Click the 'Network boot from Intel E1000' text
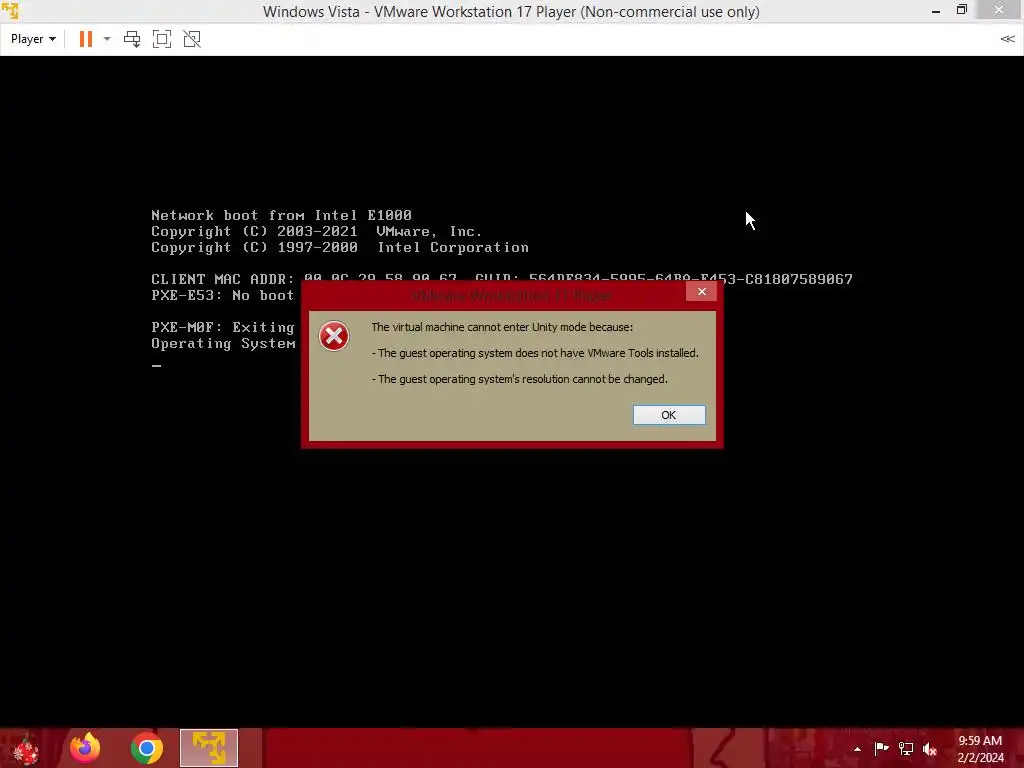 (281, 216)
